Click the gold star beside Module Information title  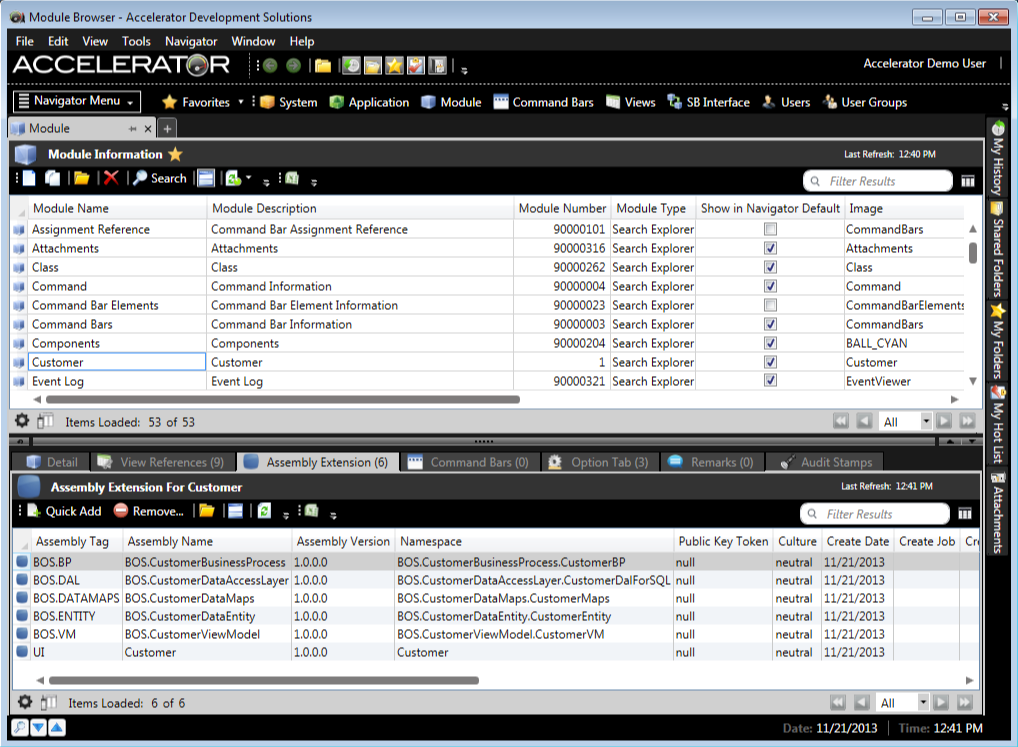tap(175, 154)
